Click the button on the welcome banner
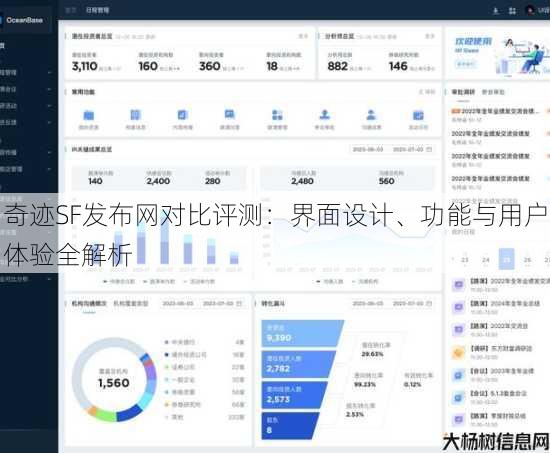 [466, 64]
